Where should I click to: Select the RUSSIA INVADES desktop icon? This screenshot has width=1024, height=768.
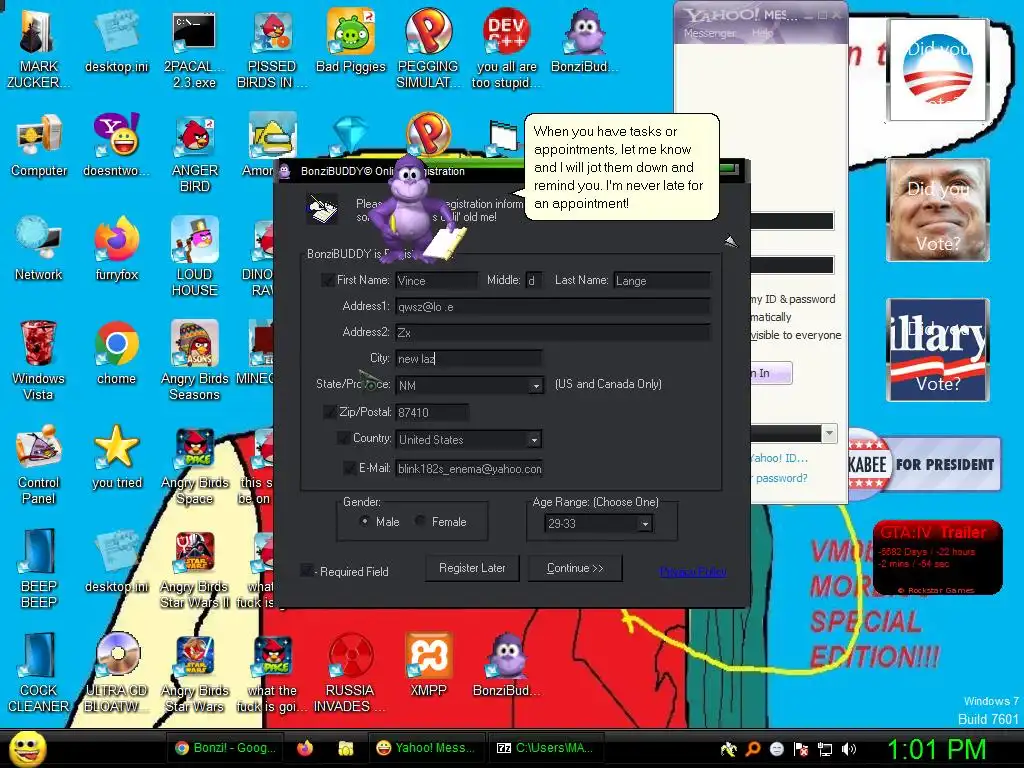349,673
